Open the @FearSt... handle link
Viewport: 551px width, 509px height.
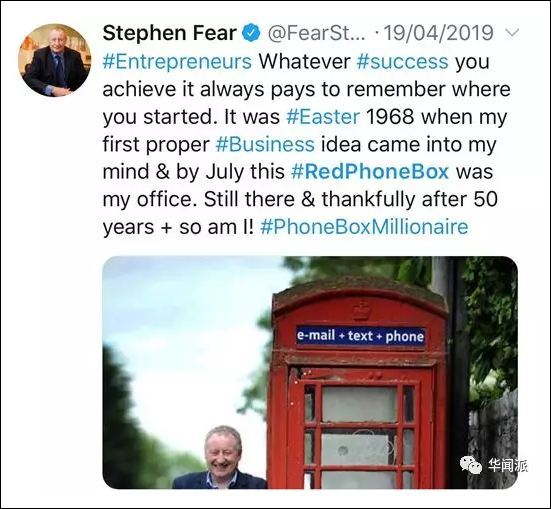(317, 33)
